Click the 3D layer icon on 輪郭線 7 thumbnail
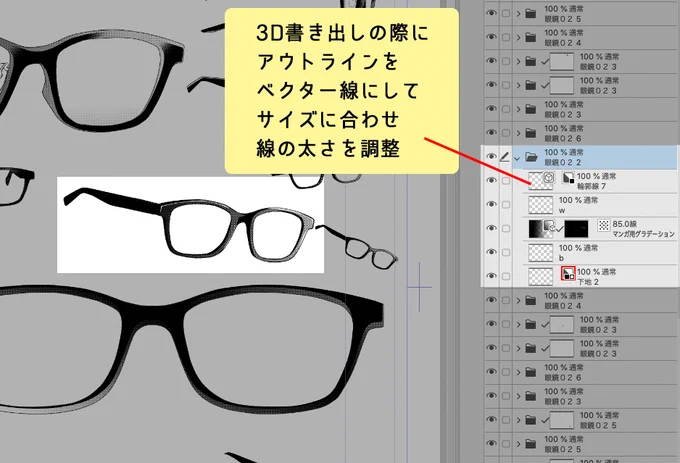Screen dimensions: 680x463 (549, 177)
